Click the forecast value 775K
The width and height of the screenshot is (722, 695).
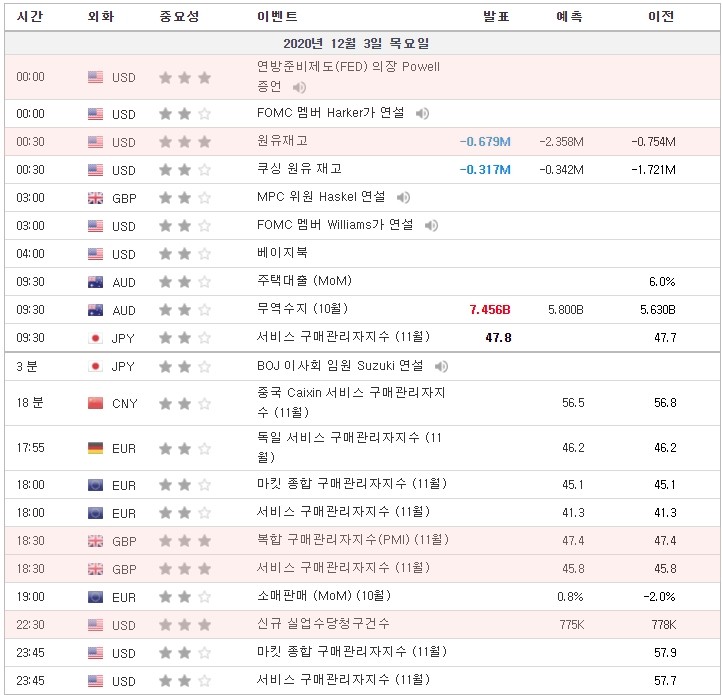tap(572, 625)
